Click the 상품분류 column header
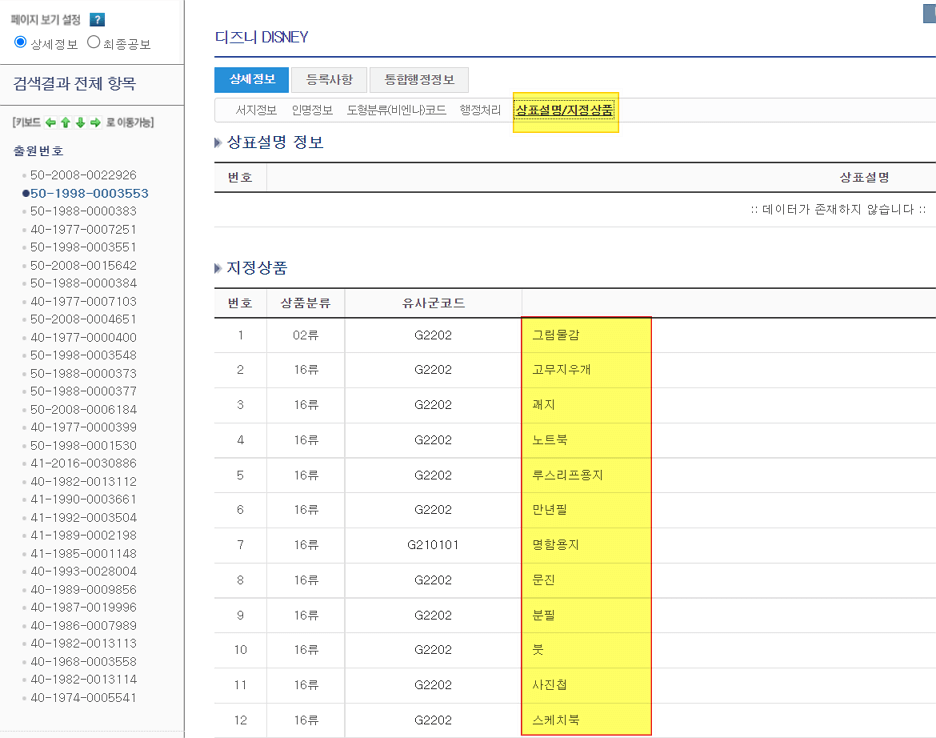The width and height of the screenshot is (936, 738). (305, 303)
